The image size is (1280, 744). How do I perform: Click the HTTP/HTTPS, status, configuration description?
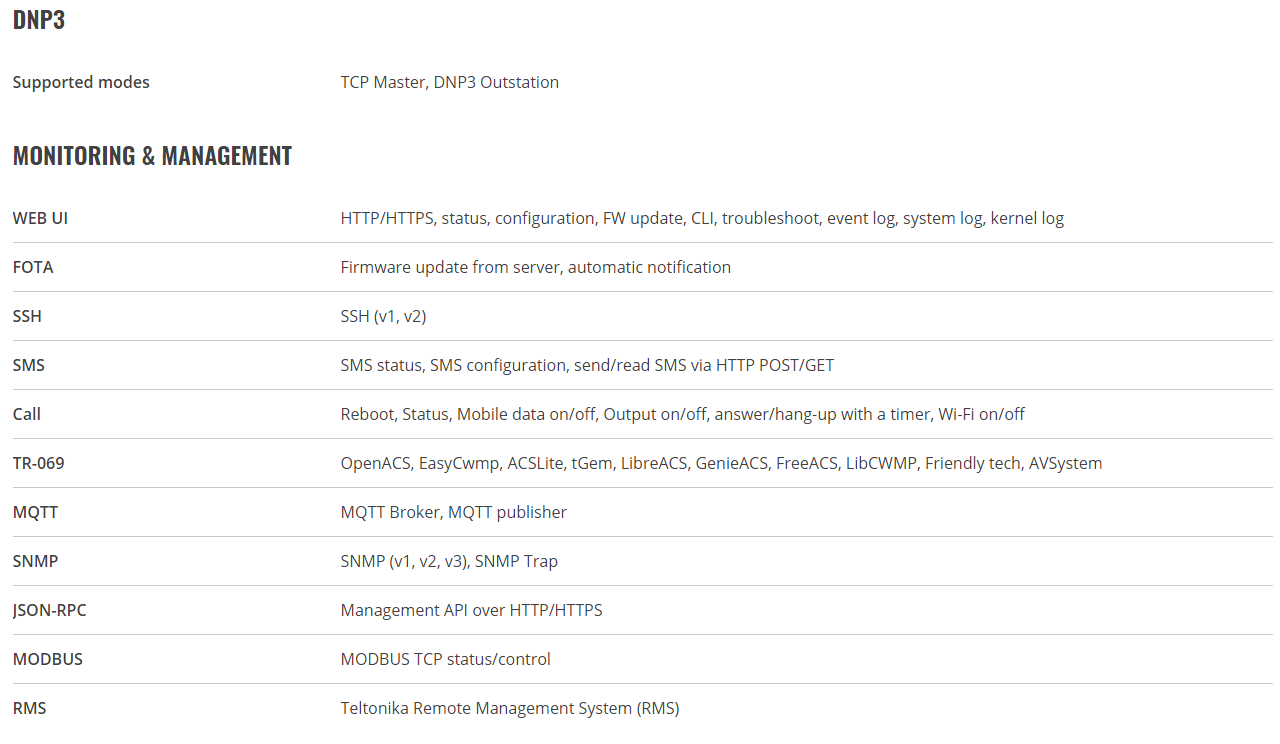click(702, 218)
